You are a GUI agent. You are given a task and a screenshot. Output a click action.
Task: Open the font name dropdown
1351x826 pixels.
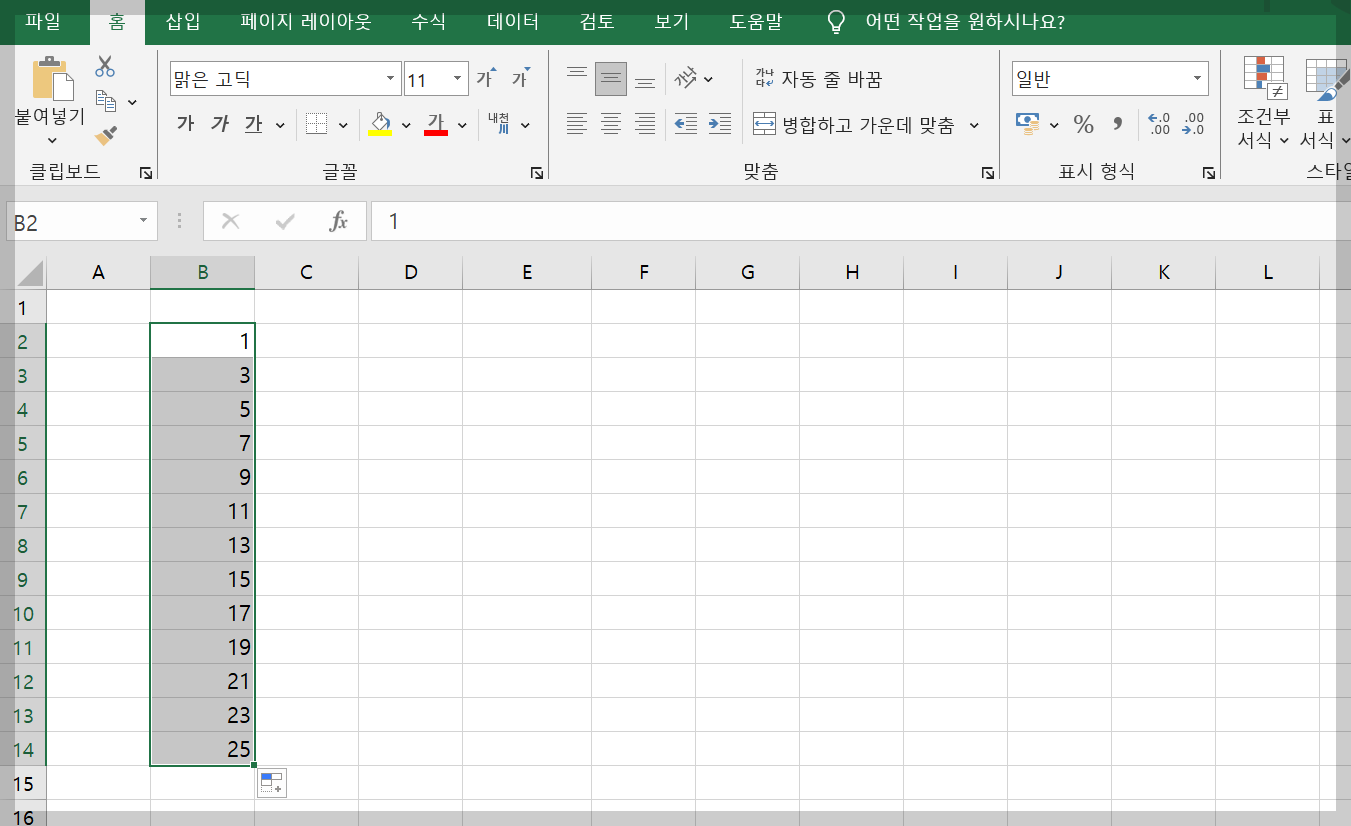[x=390, y=77]
